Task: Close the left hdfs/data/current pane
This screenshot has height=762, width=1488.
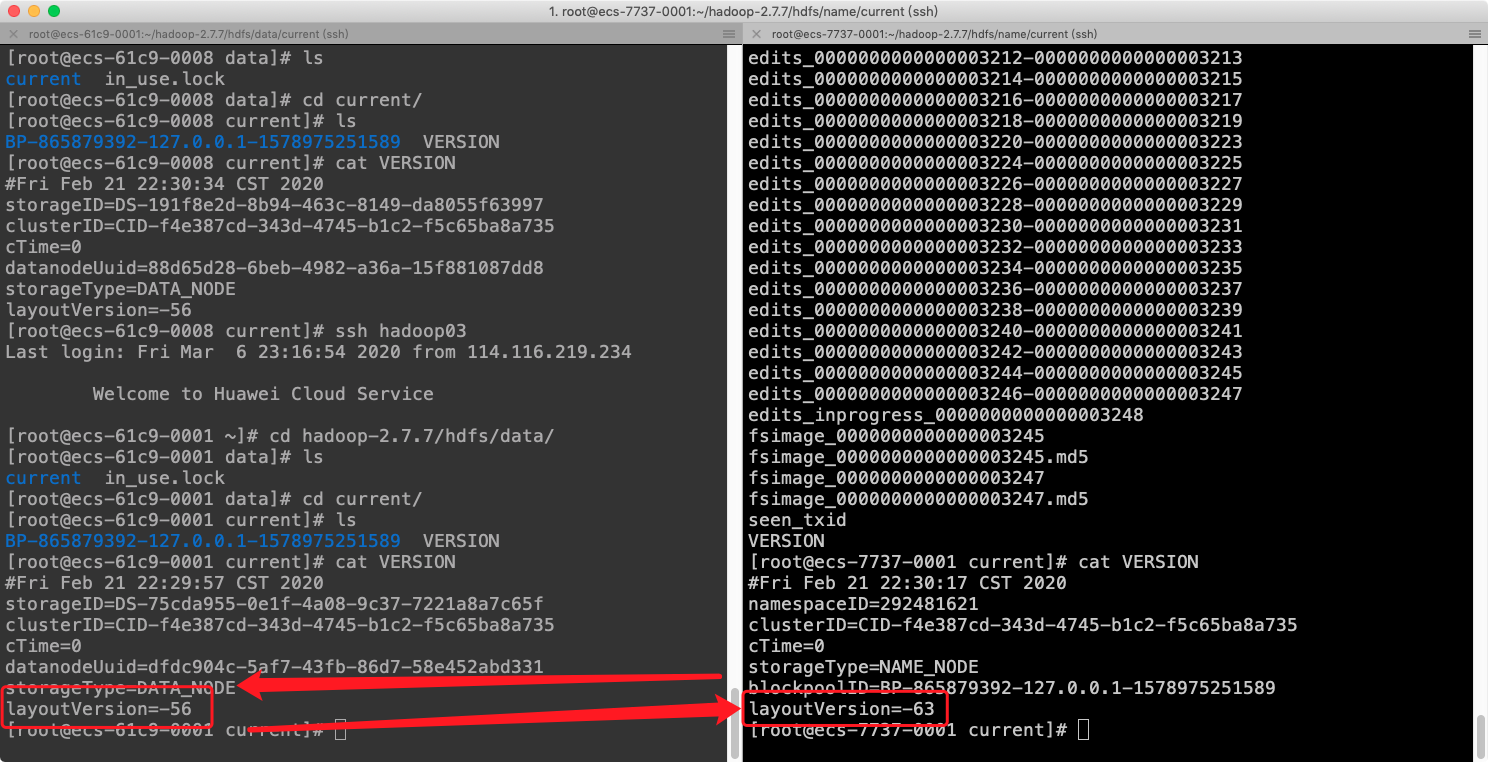Action: (x=13, y=34)
